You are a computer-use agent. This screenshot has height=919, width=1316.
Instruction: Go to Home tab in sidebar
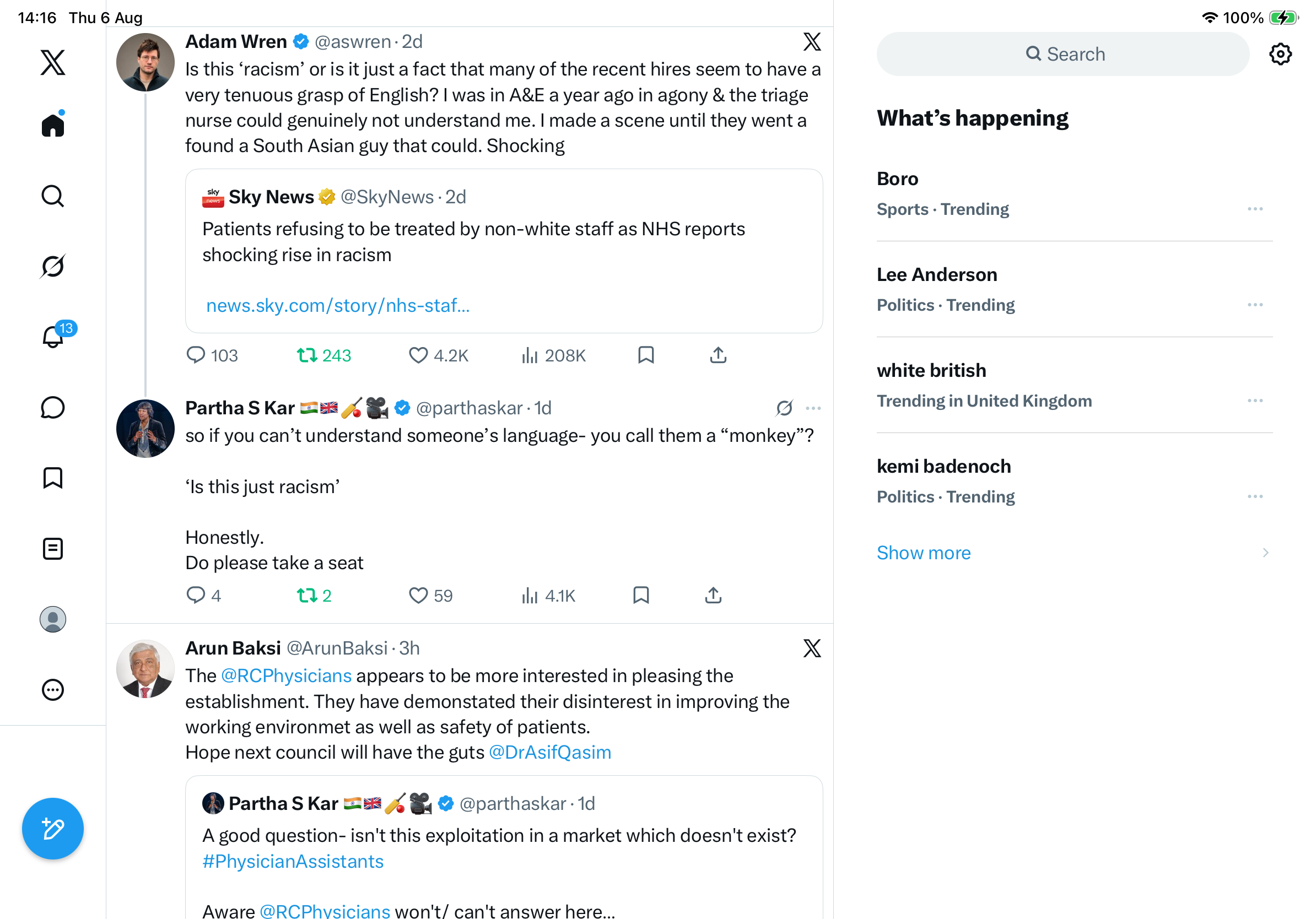pyautogui.click(x=53, y=124)
